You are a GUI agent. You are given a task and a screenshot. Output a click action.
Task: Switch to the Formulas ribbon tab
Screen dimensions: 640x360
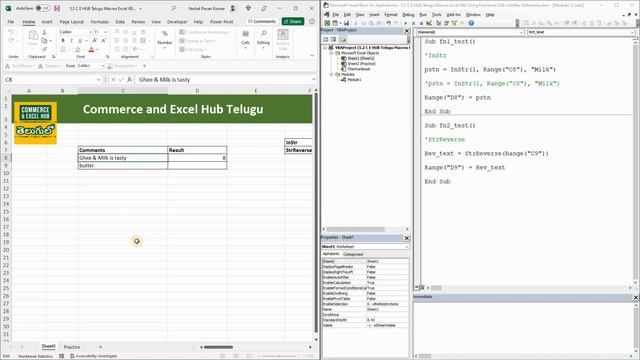point(100,22)
